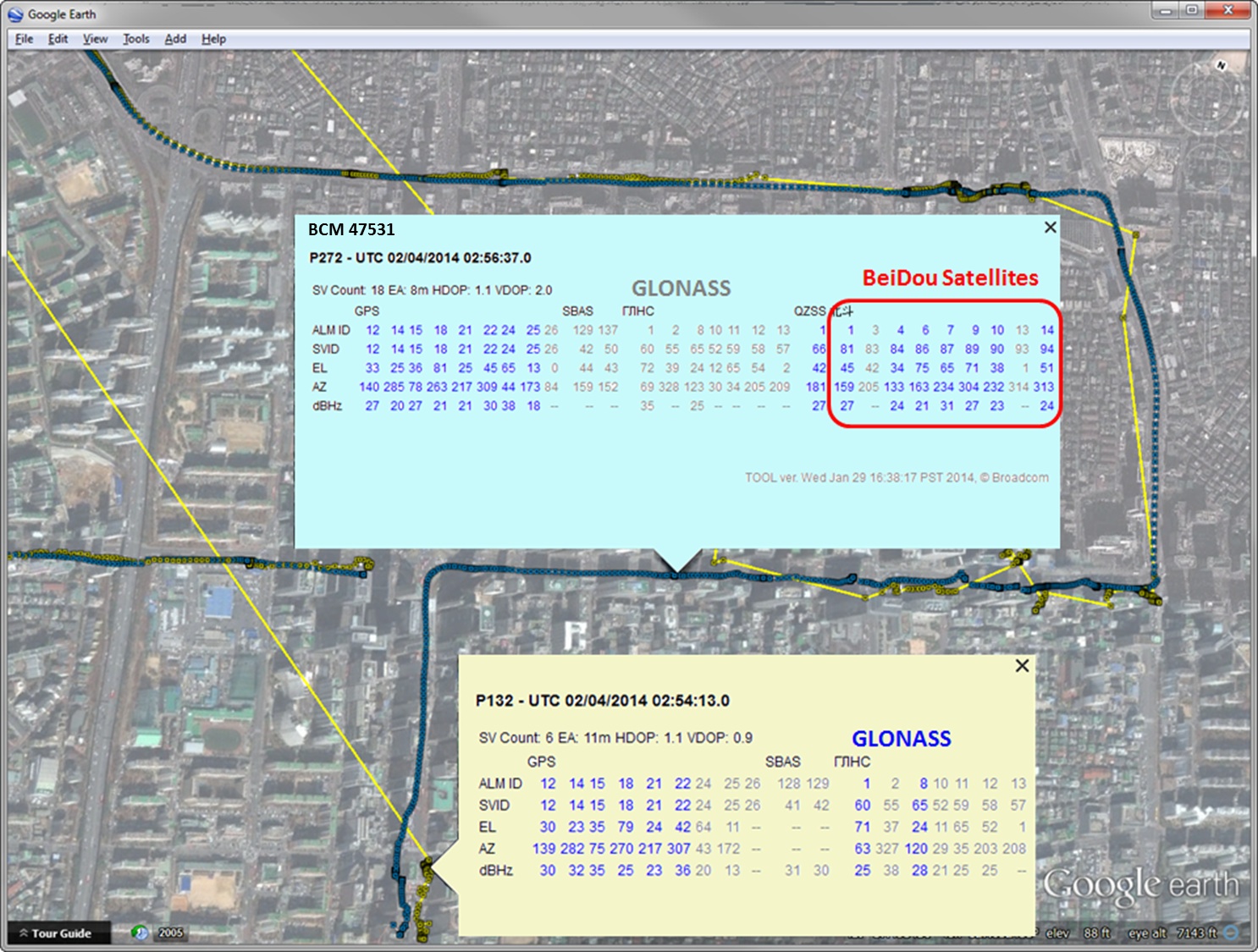This screenshot has height=952, width=1258.
Task: Click BeiDou AZ value 304
Action: click(x=968, y=387)
